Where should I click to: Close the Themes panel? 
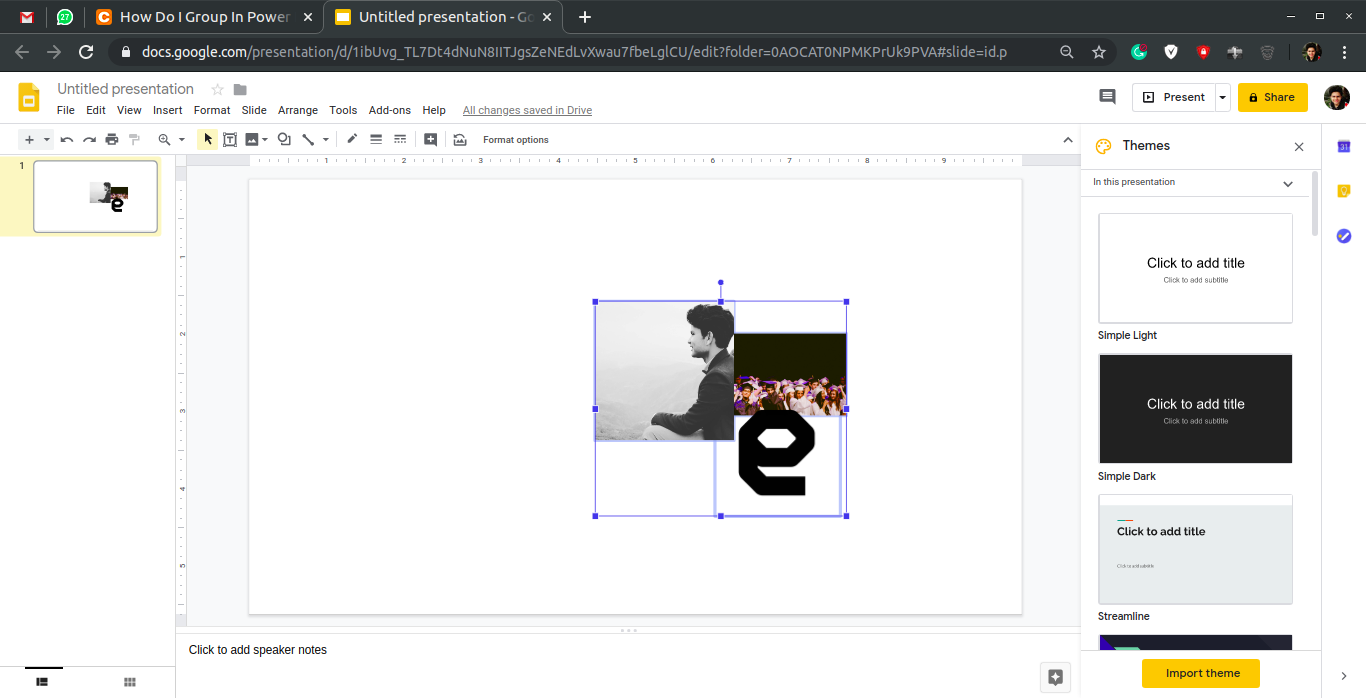click(x=1299, y=147)
